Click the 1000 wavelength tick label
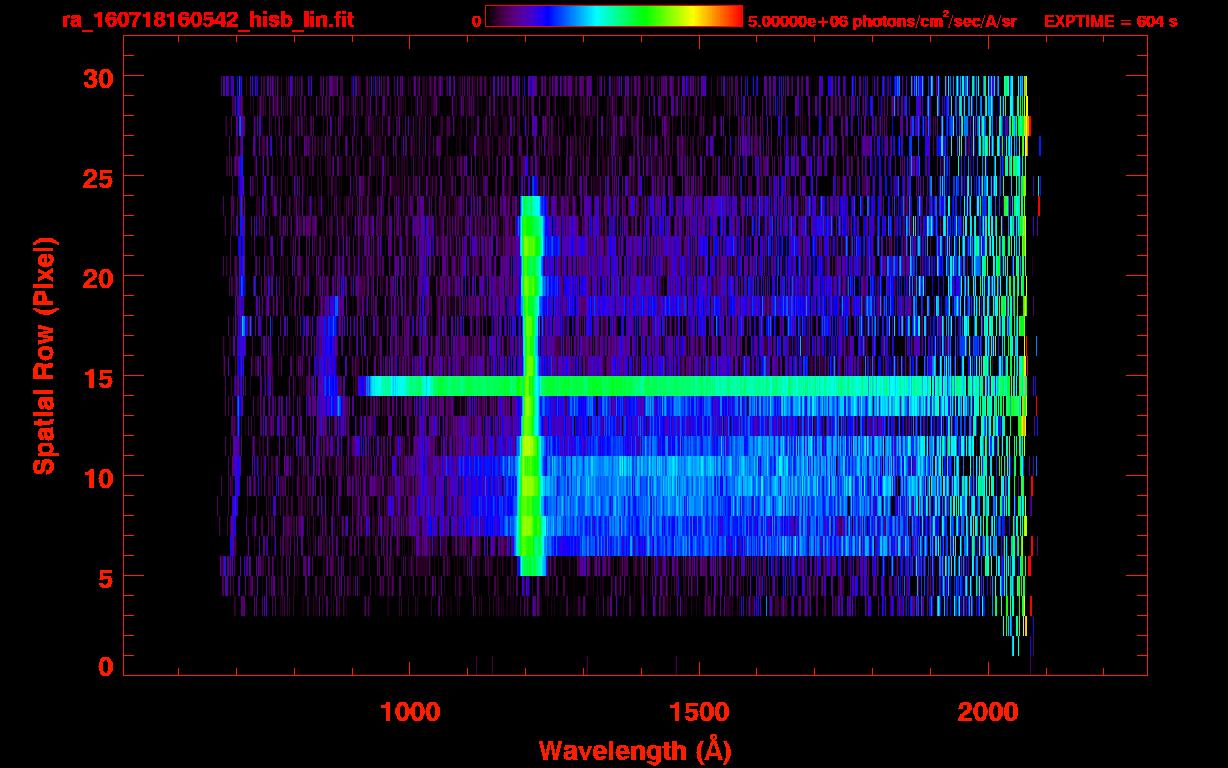 (x=410, y=711)
